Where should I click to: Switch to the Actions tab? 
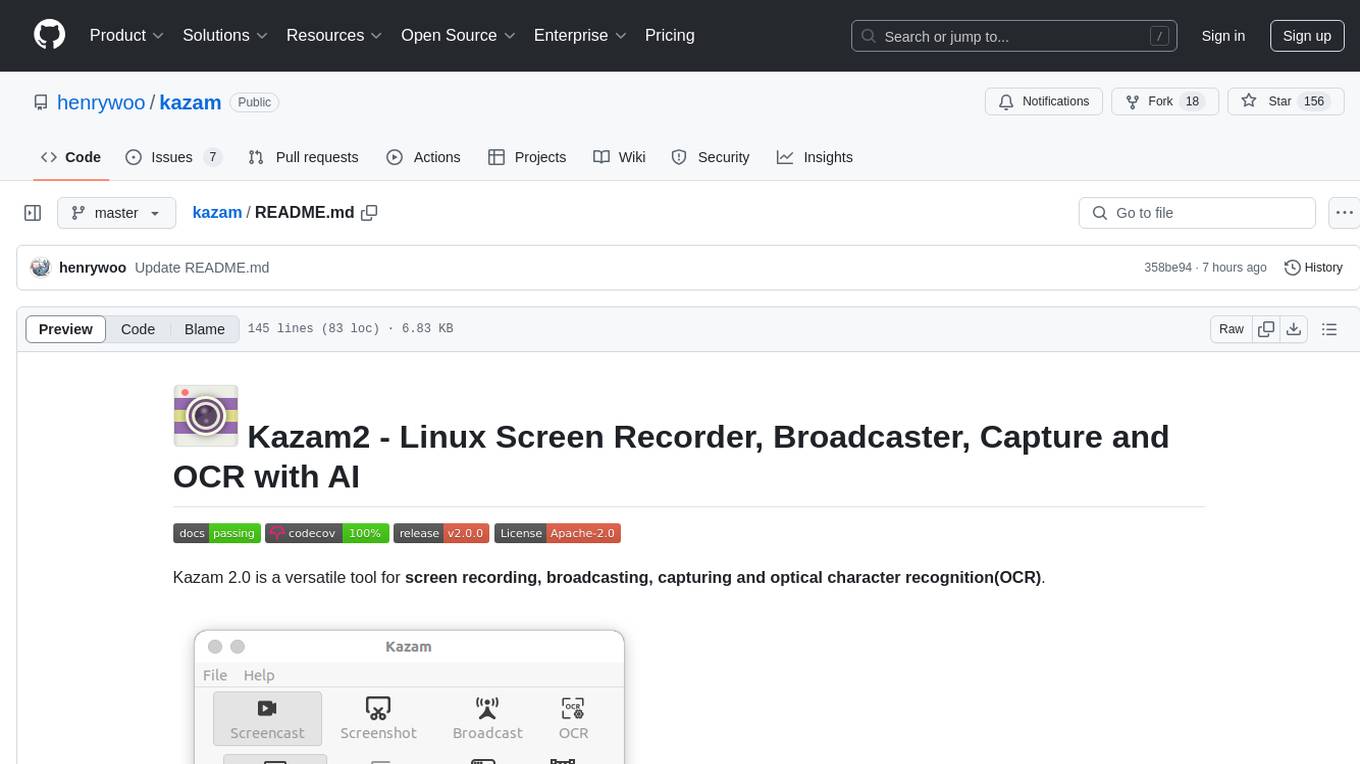[x=423, y=157]
